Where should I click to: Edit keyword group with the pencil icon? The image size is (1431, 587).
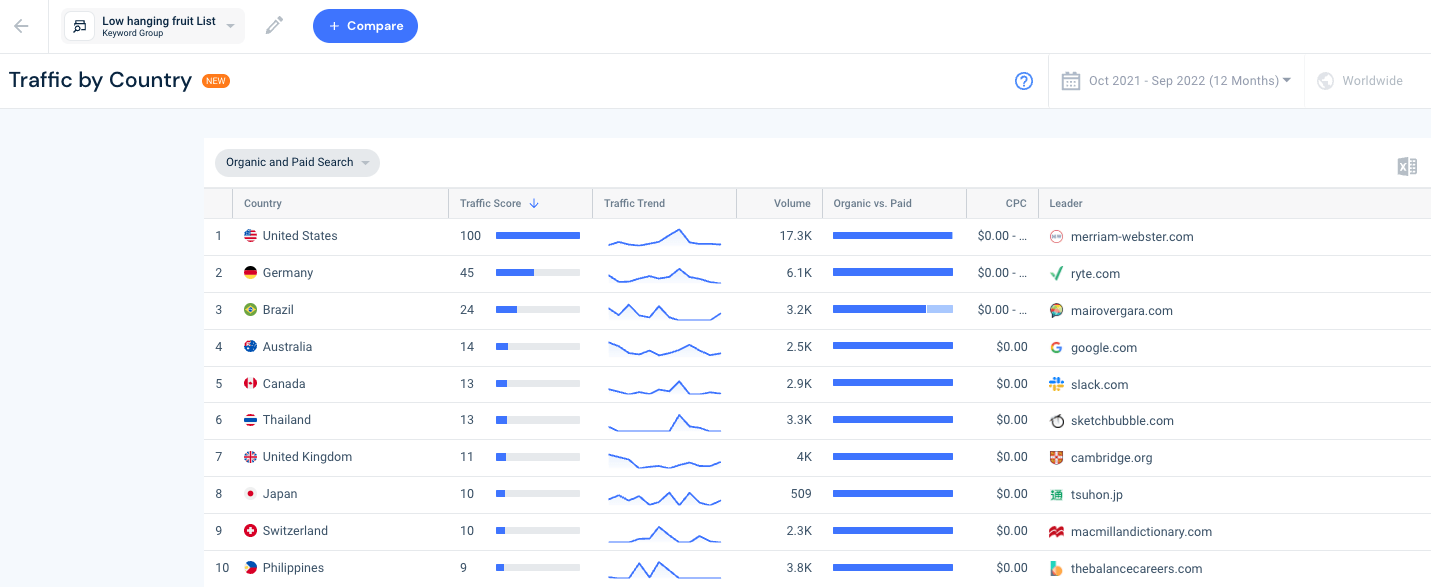(x=274, y=26)
